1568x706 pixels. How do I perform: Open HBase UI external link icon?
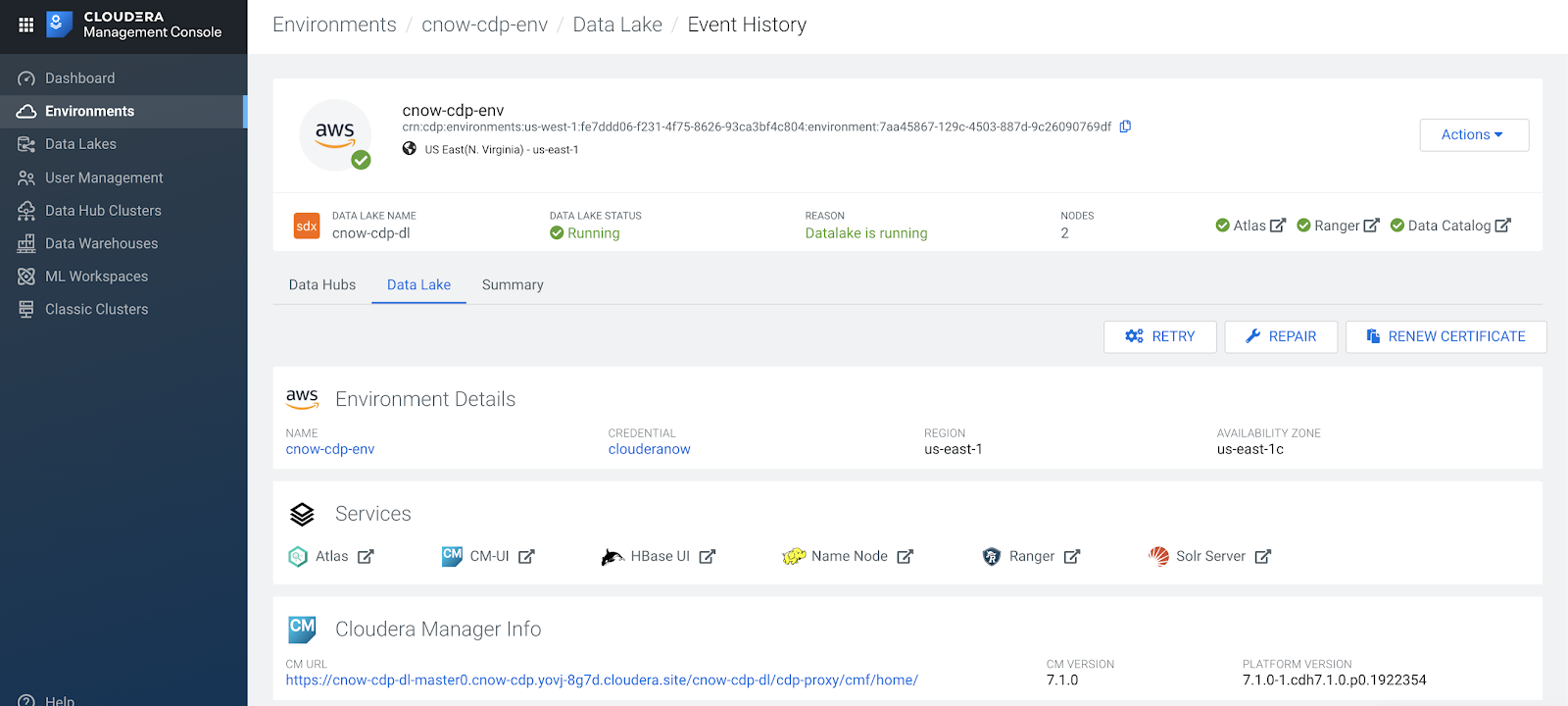(x=708, y=557)
